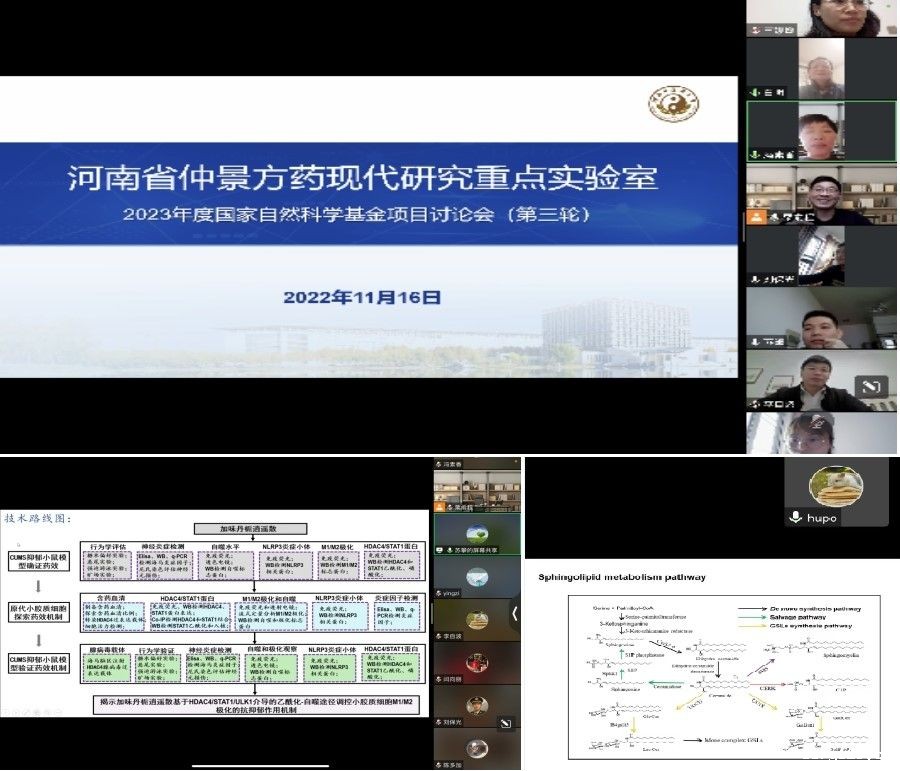Toggle audio for the highlighted green-bordered participant
Viewport: 900px width, 771px height.
pyautogui.click(x=755, y=155)
